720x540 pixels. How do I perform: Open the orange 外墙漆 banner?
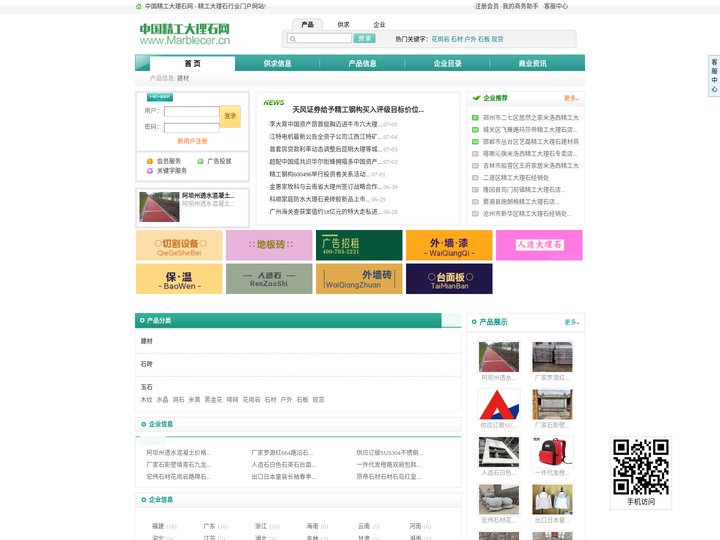[449, 245]
